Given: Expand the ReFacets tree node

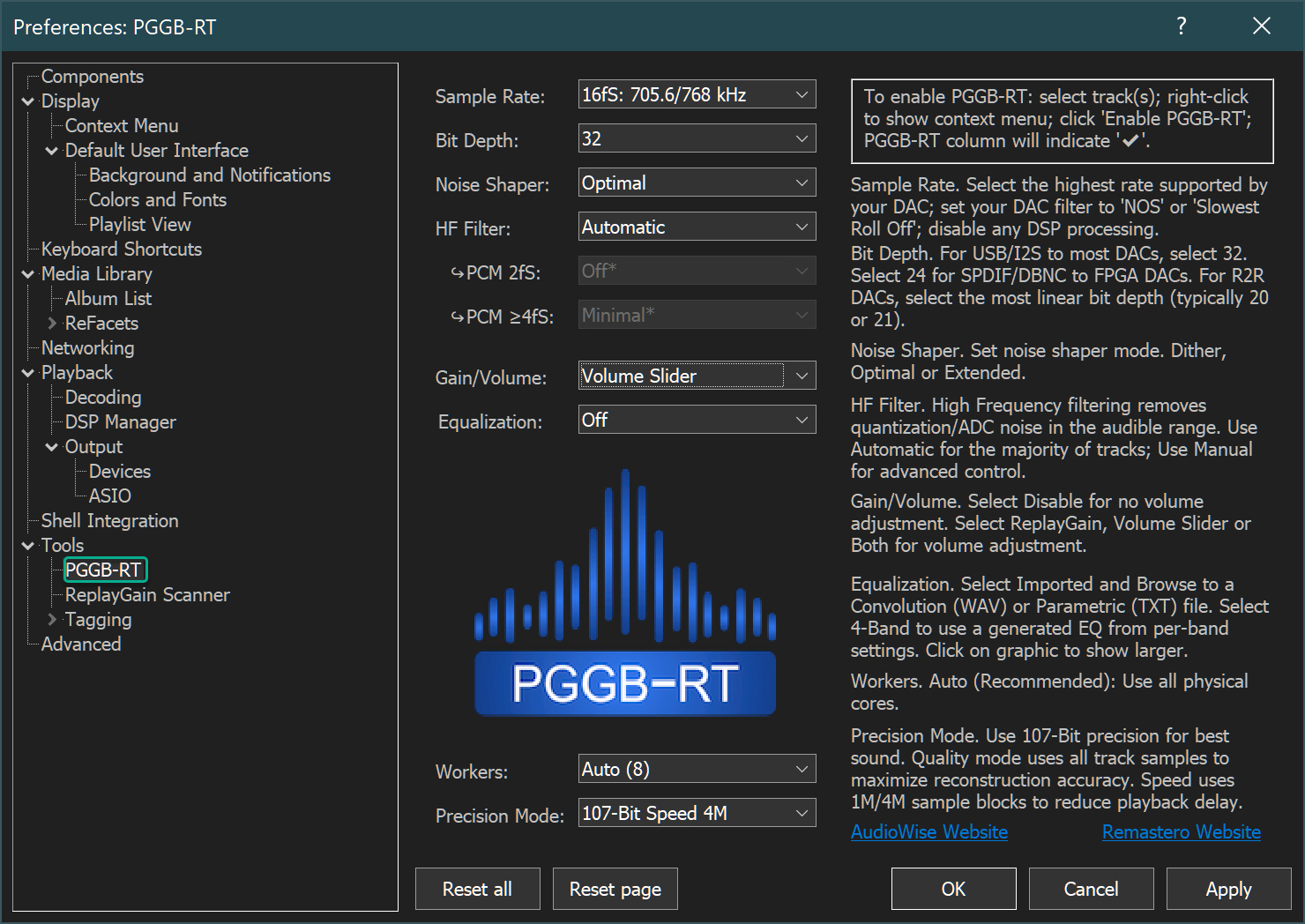Looking at the screenshot, I should click(52, 324).
